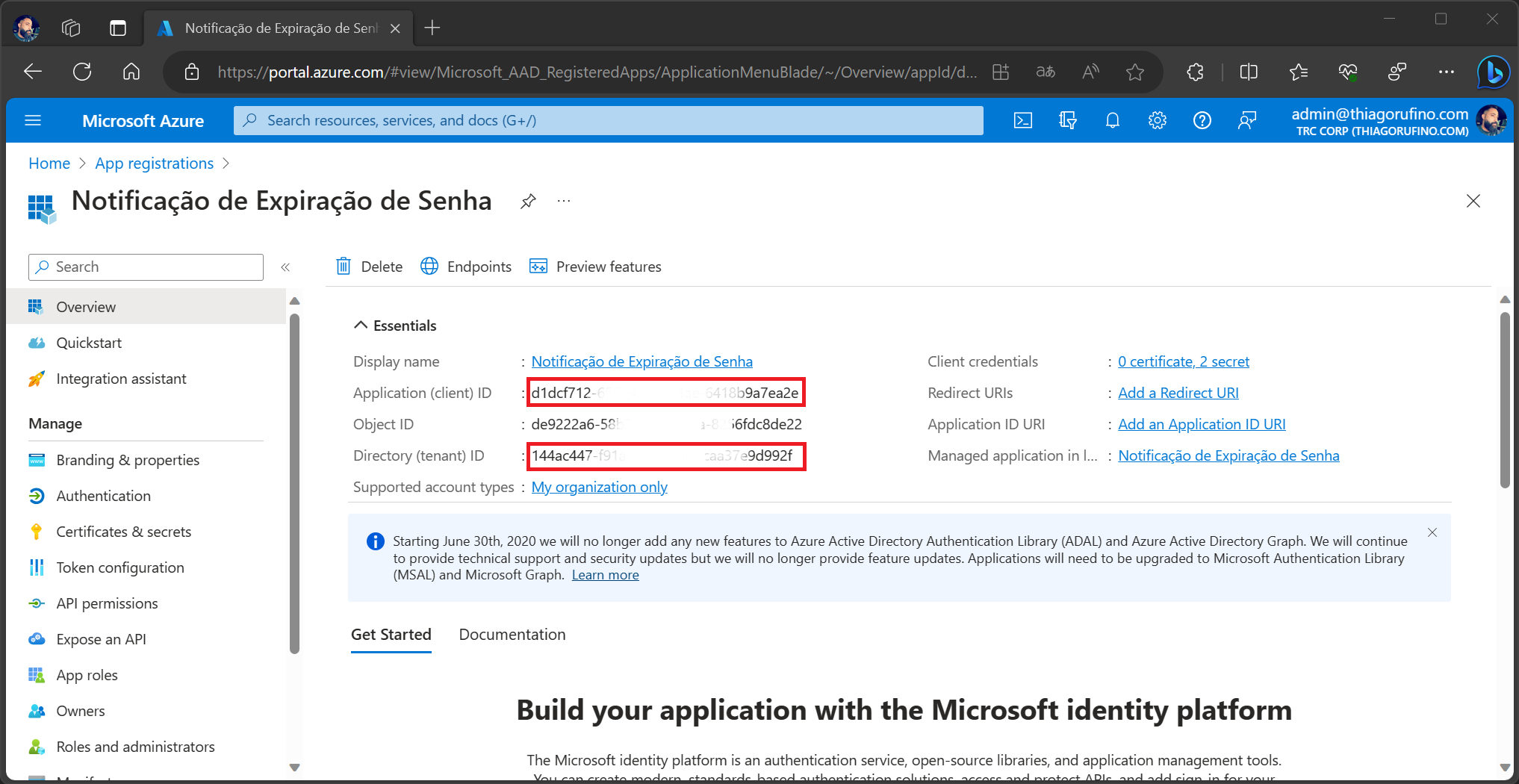Image resolution: width=1519 pixels, height=784 pixels.
Task: Click the Object ID value
Action: [x=666, y=424]
